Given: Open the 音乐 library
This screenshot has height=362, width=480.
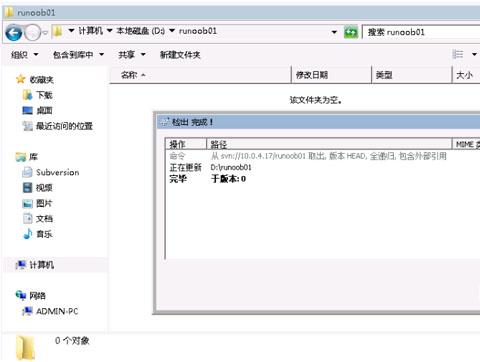Looking at the screenshot, I should (37, 234).
